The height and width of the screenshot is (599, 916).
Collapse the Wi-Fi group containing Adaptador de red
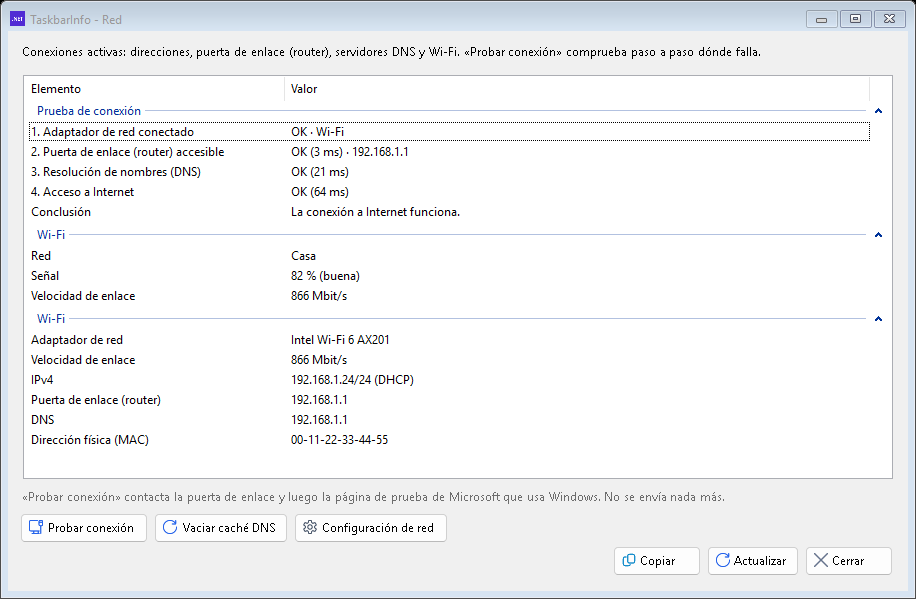[878, 319]
